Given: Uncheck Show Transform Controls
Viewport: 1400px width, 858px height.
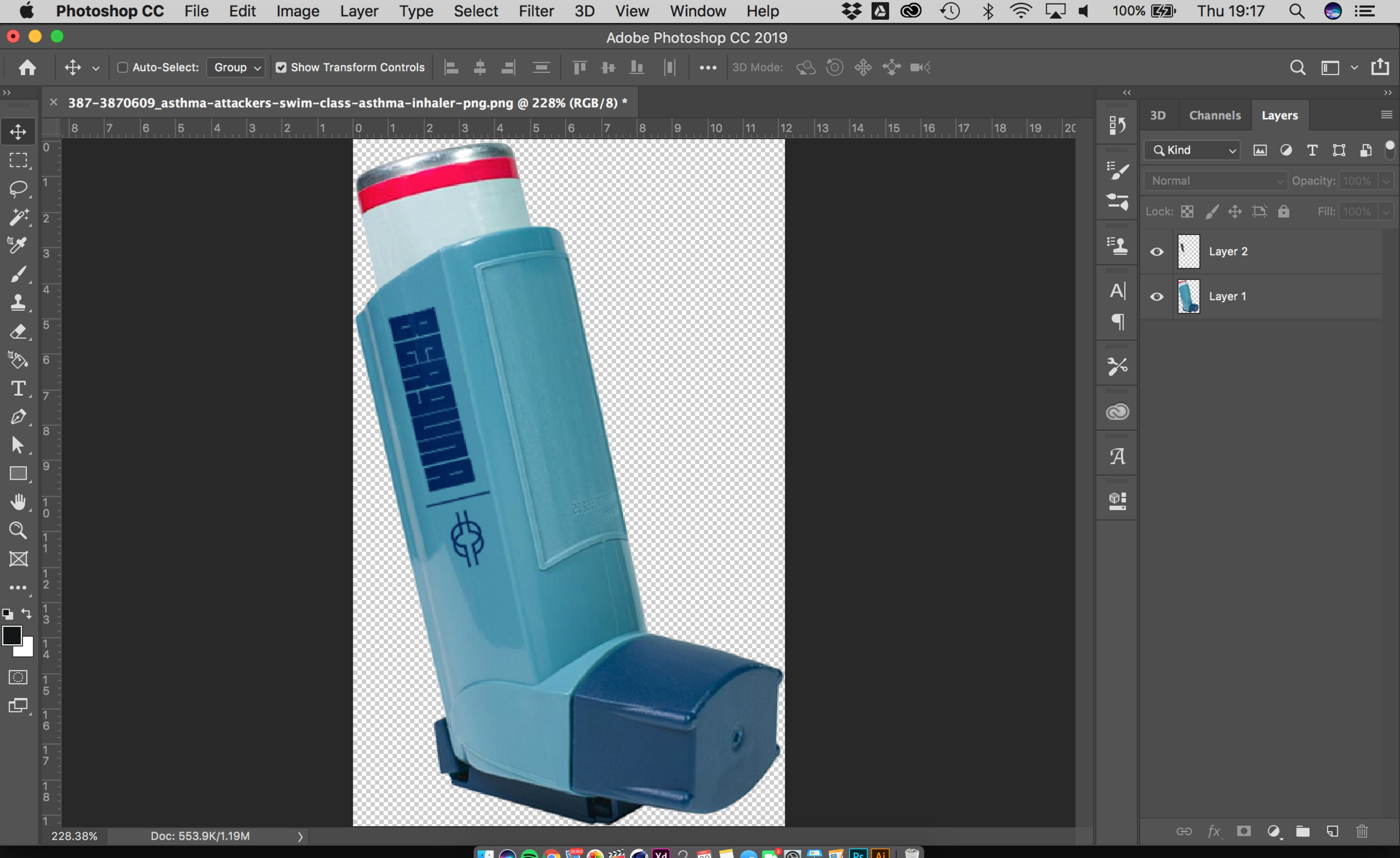Looking at the screenshot, I should tap(281, 68).
